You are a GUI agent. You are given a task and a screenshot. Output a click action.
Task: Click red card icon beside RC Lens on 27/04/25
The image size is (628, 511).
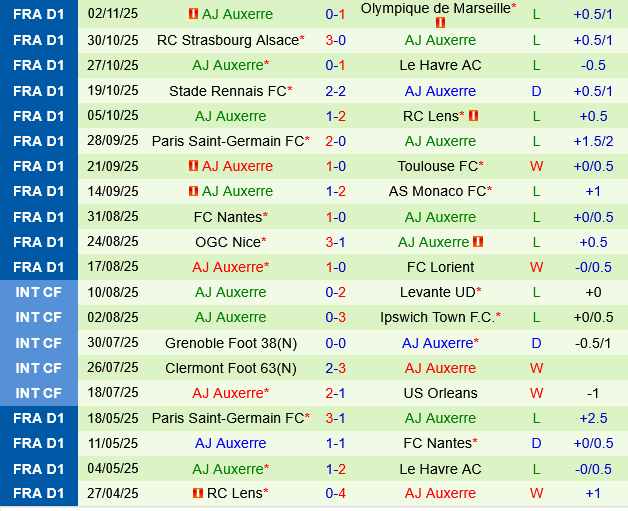click(x=198, y=493)
